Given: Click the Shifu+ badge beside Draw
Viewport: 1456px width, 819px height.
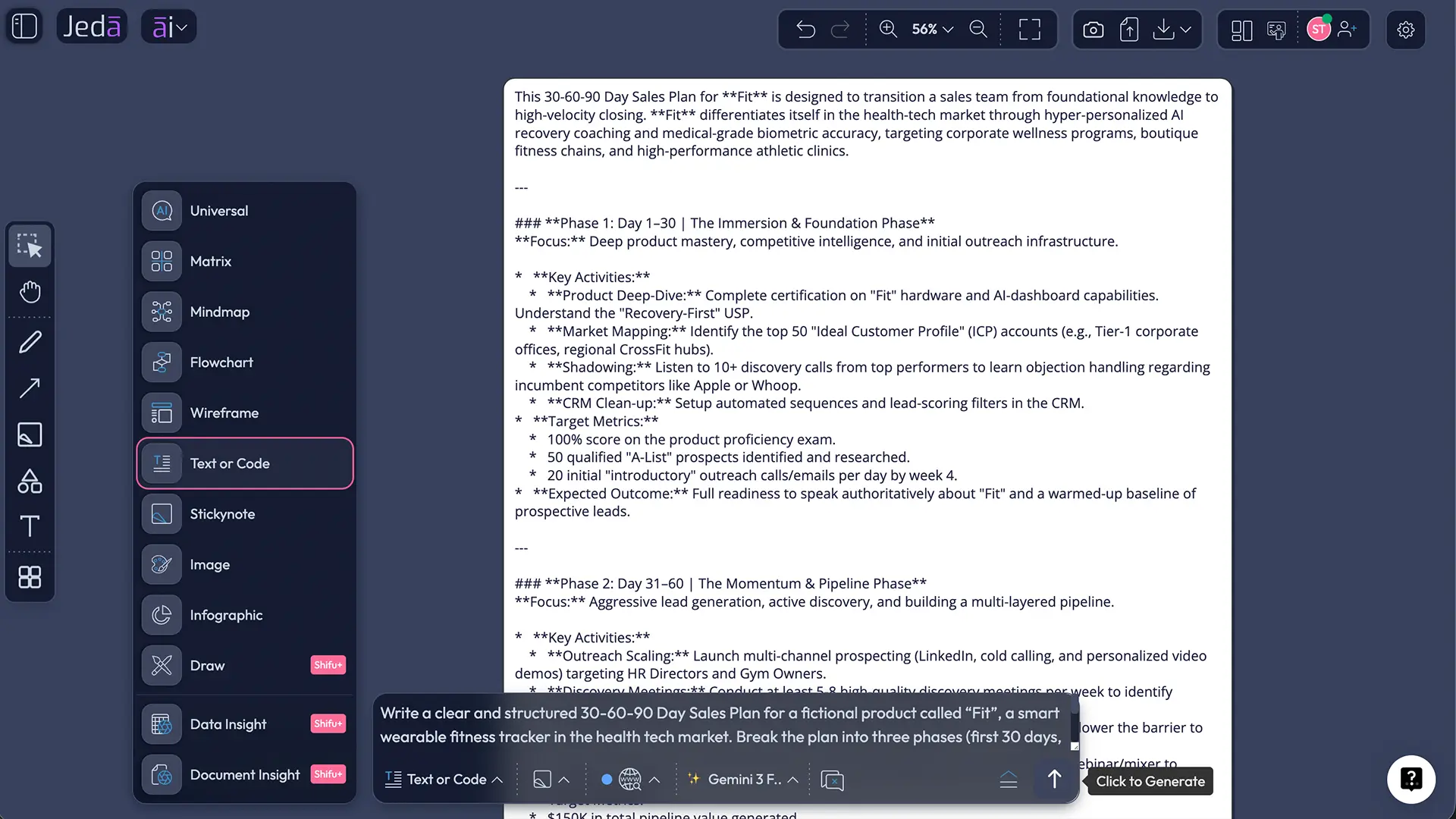Looking at the screenshot, I should pos(328,665).
